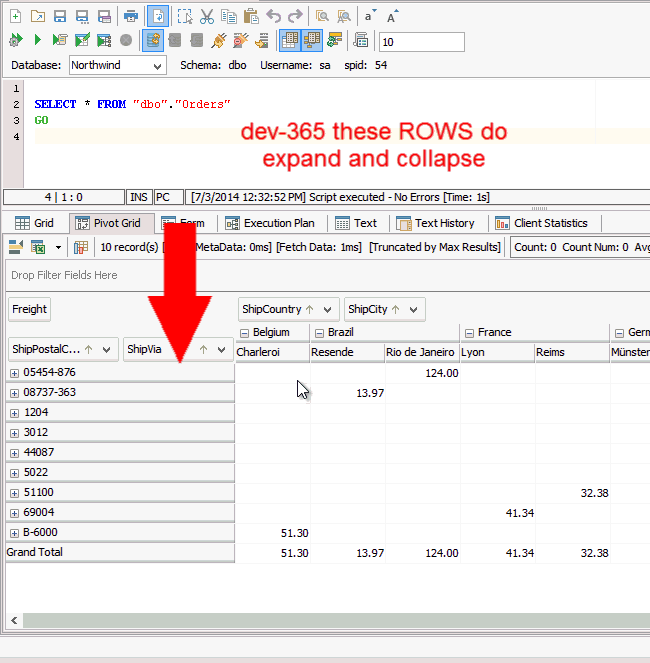Open the Text History tab
The image size is (650, 663).
click(436, 223)
